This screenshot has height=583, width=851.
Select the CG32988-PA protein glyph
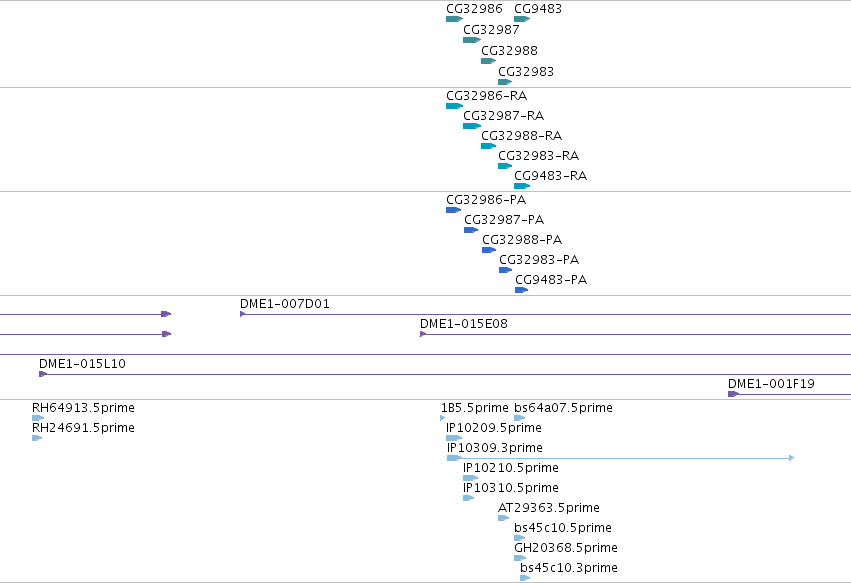point(489,251)
